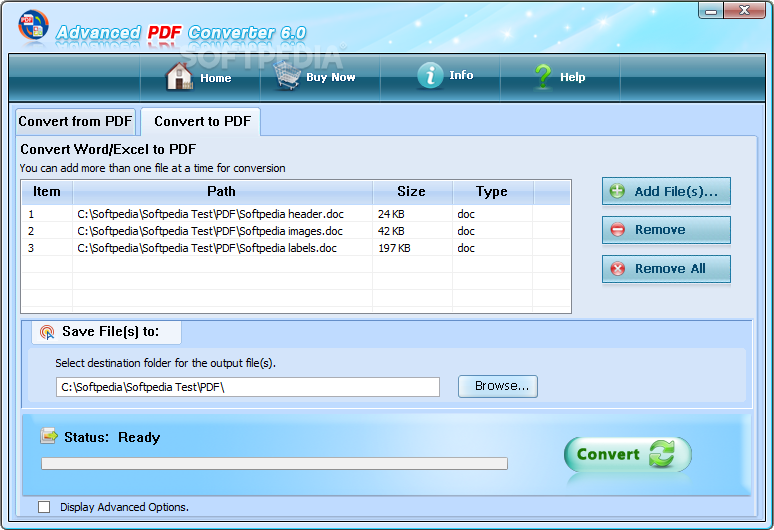Open the Home toolbar label

[x=216, y=78]
